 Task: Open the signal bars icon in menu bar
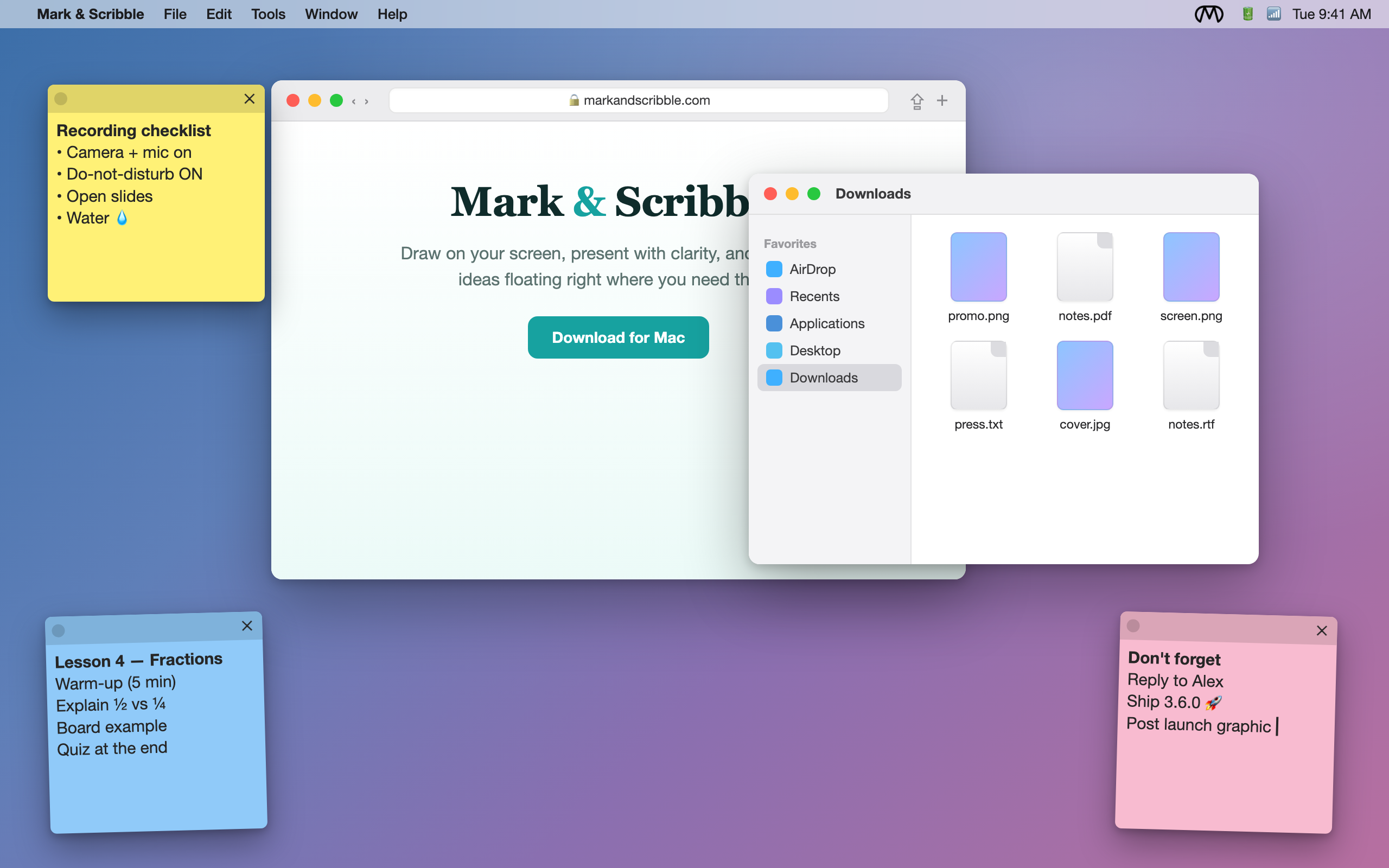1273,14
